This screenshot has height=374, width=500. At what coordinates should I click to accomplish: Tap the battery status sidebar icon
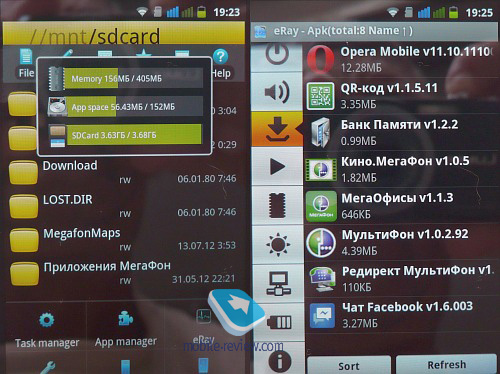(279, 322)
